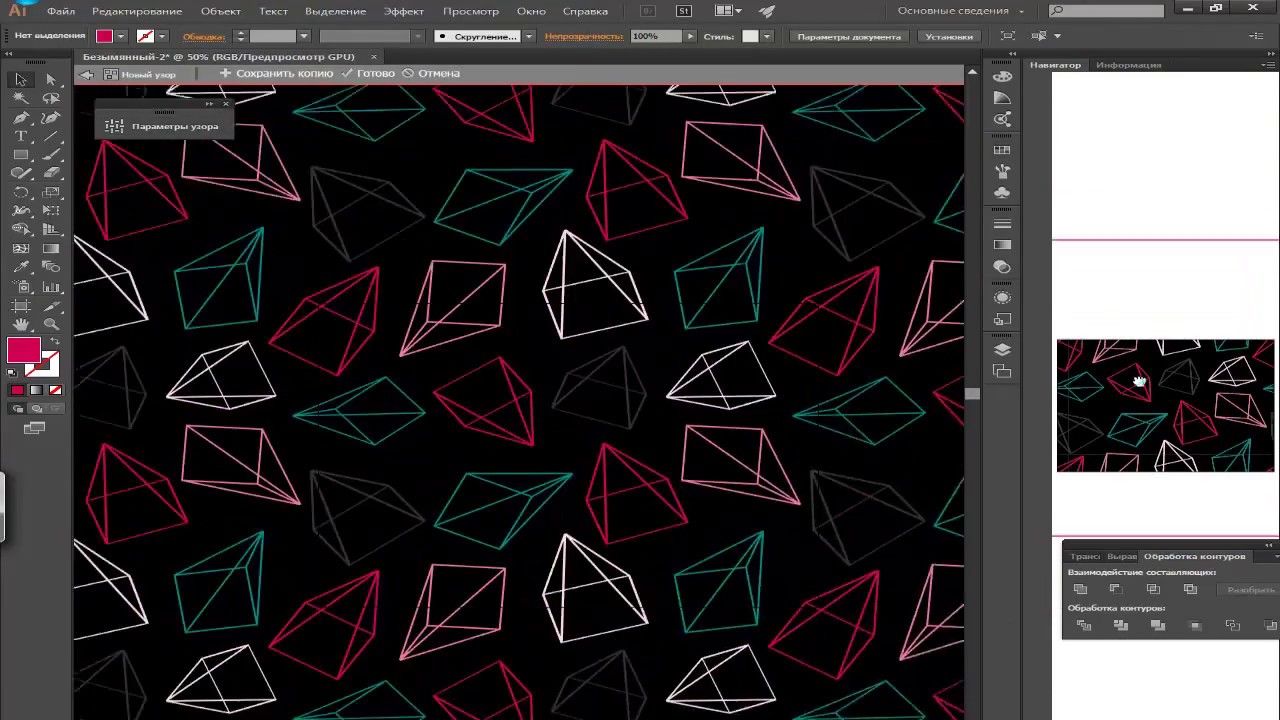Click the Обводка stroke link
The image size is (1280, 720).
(203, 36)
